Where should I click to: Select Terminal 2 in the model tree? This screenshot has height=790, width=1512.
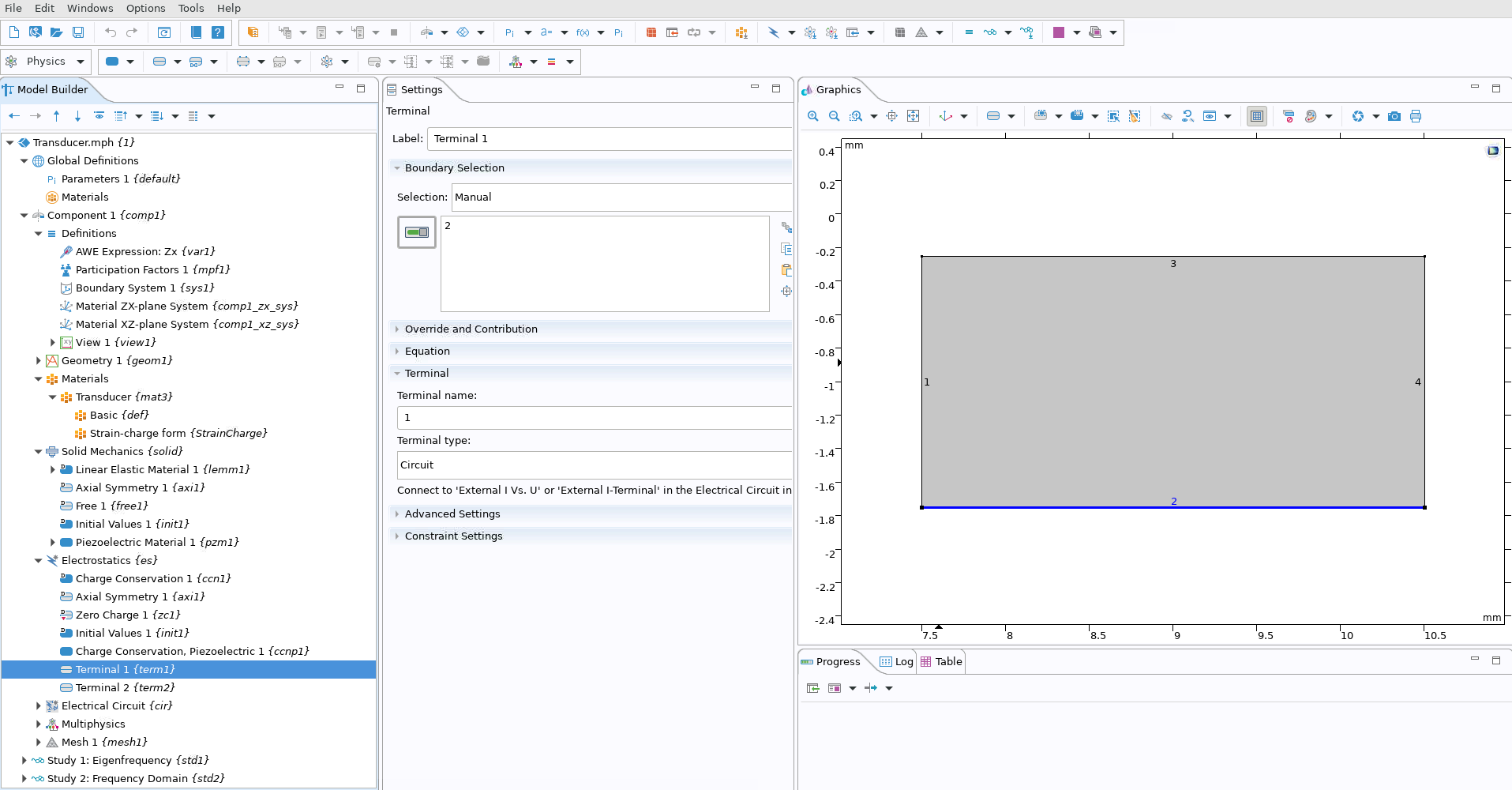click(125, 687)
